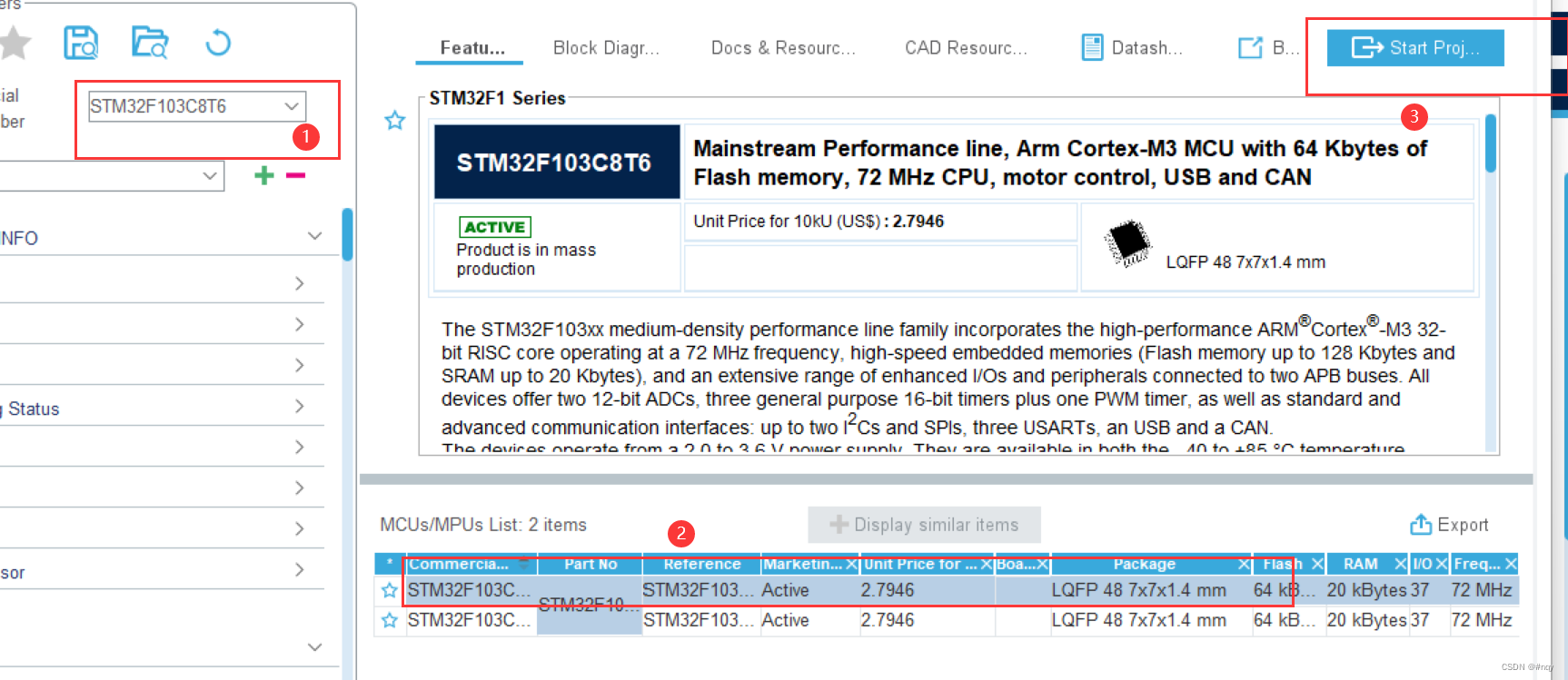Collapse the INFO section chevron
The width and height of the screenshot is (1568, 680).
[x=314, y=236]
